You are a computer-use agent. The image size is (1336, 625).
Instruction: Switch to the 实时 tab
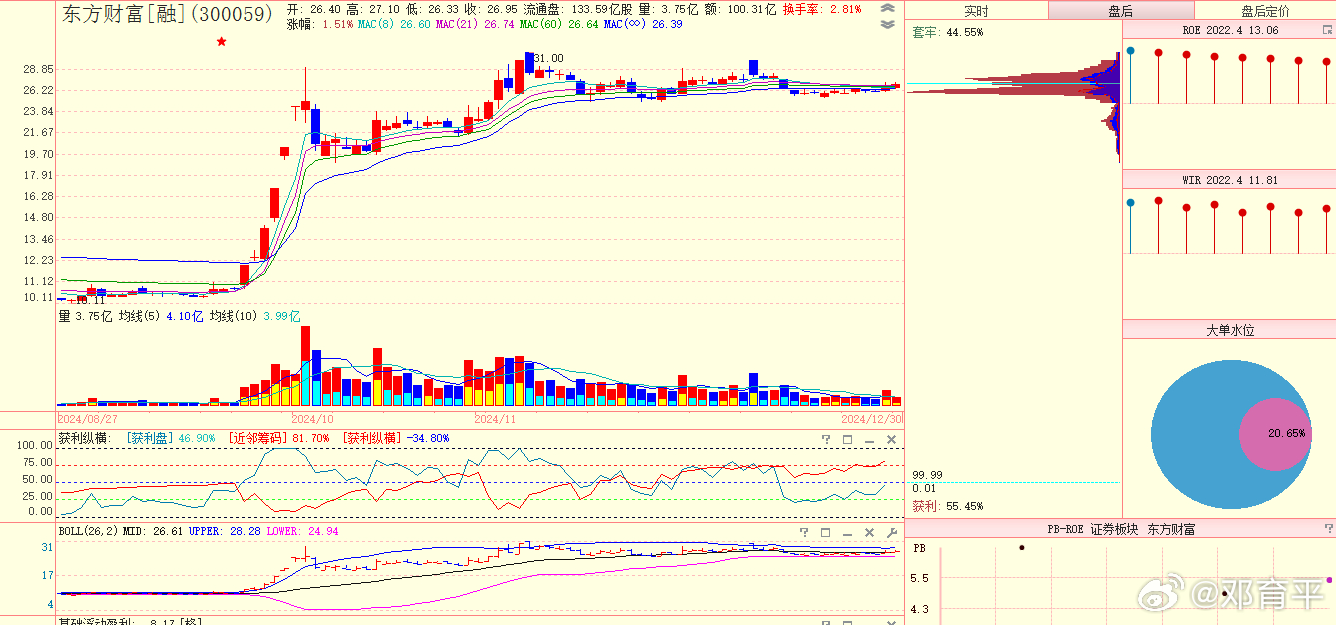point(976,11)
